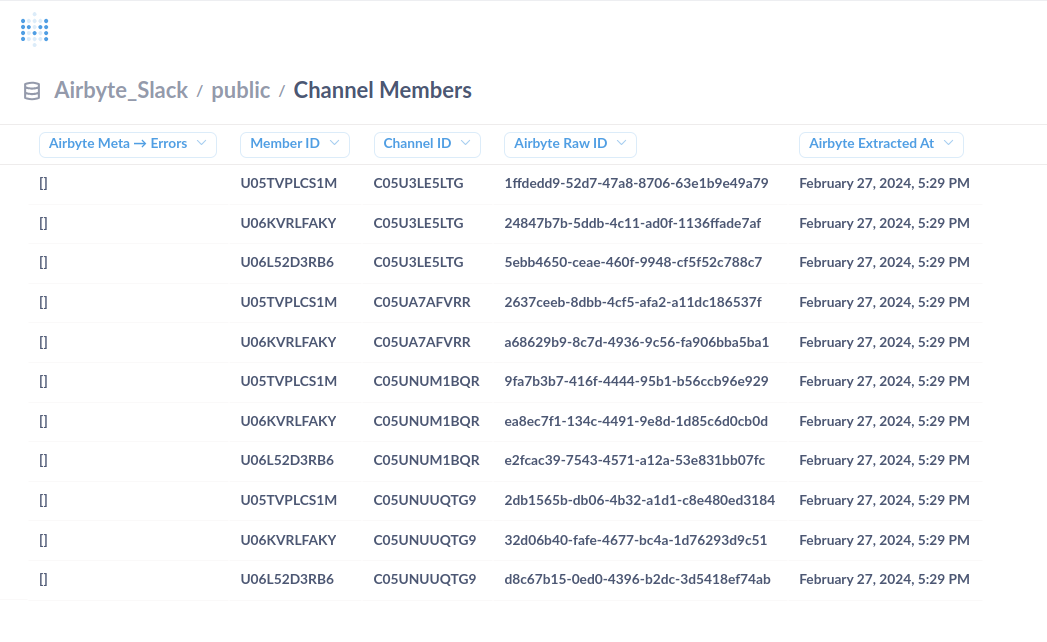The height and width of the screenshot is (642, 1047).
Task: Click Member ID in the d8c67b15 row
Action: (286, 579)
